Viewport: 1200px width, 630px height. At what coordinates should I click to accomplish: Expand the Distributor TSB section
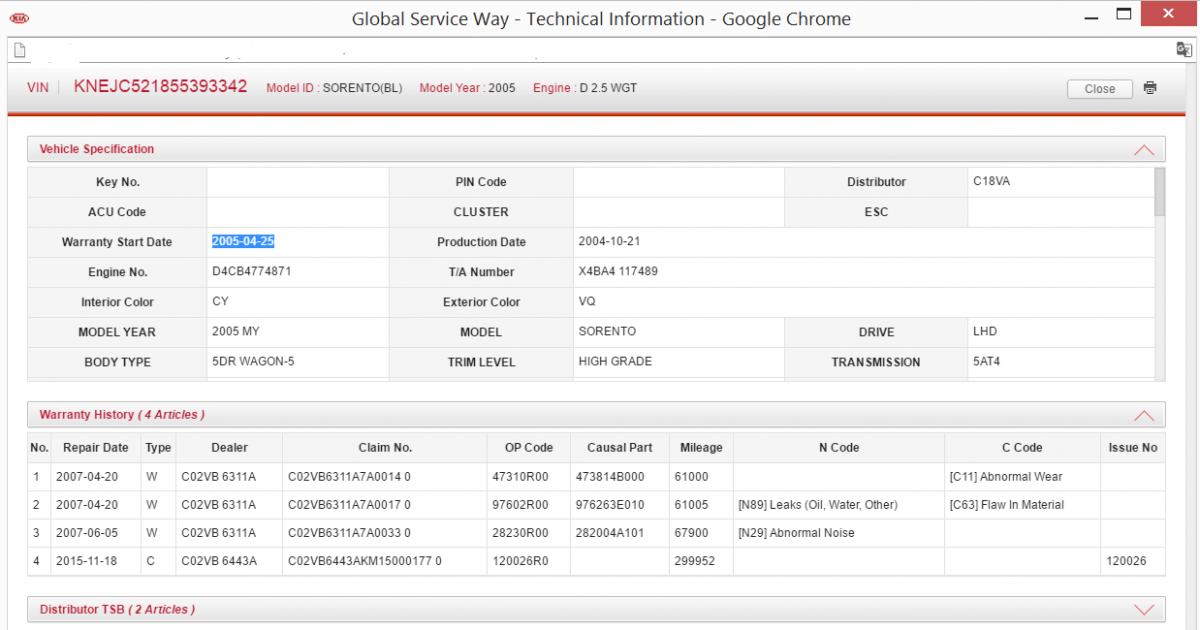point(1144,609)
